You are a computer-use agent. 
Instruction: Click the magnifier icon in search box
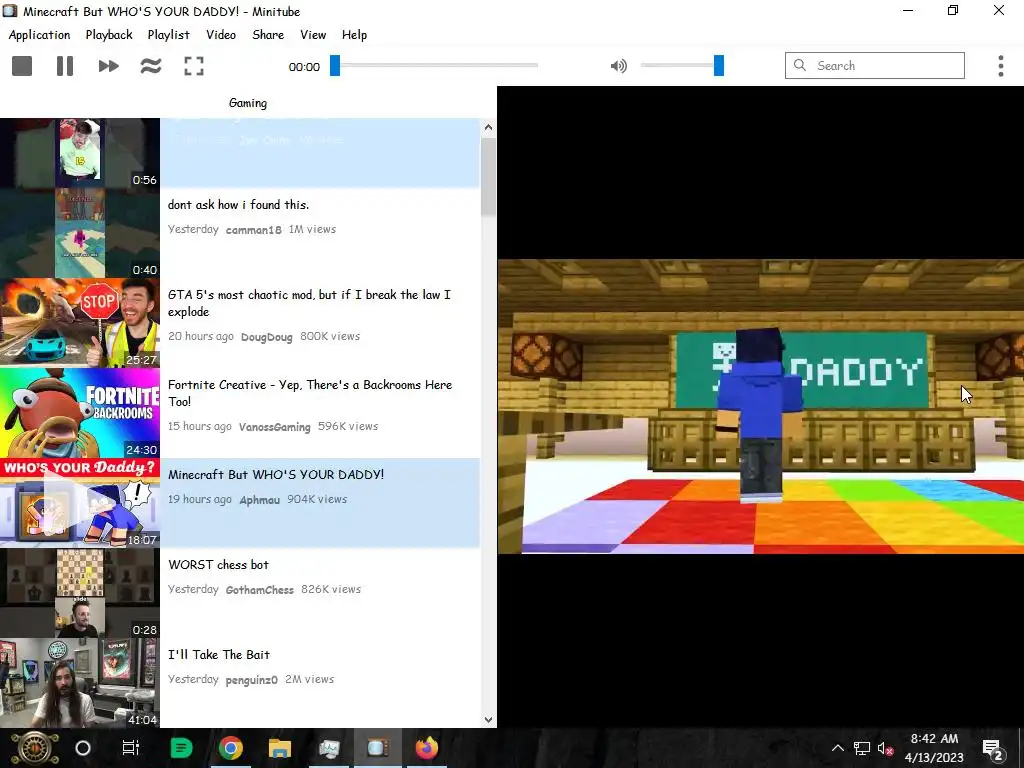click(x=799, y=65)
